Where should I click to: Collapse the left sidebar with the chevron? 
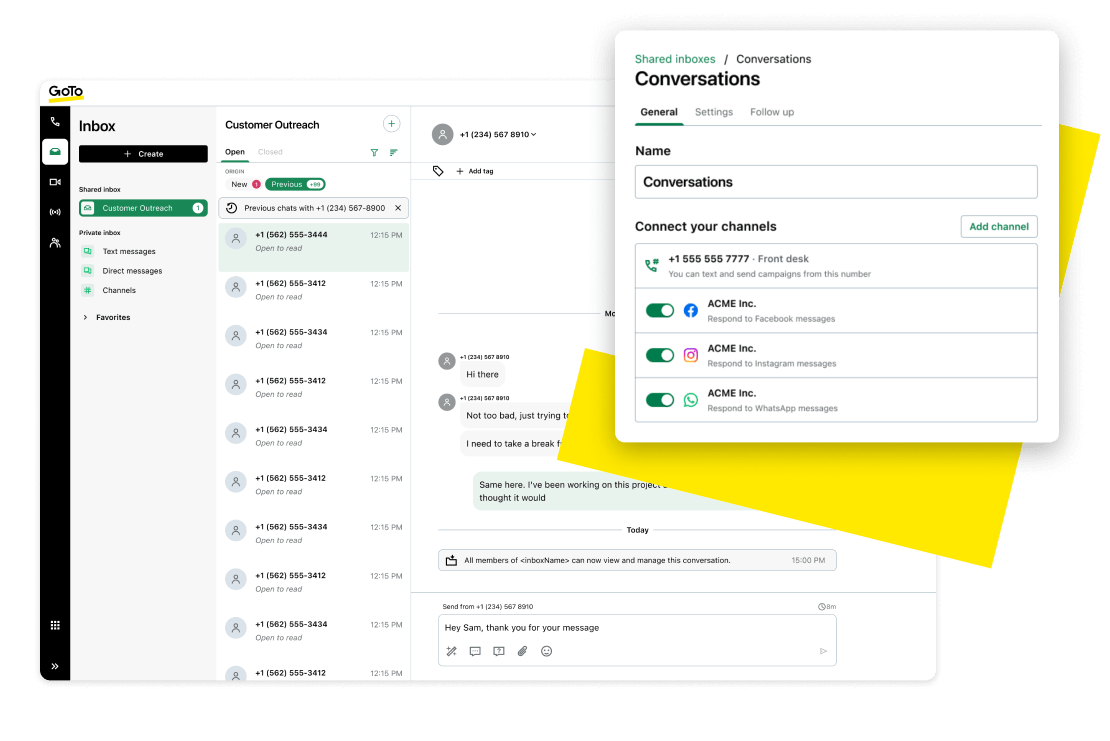click(55, 665)
